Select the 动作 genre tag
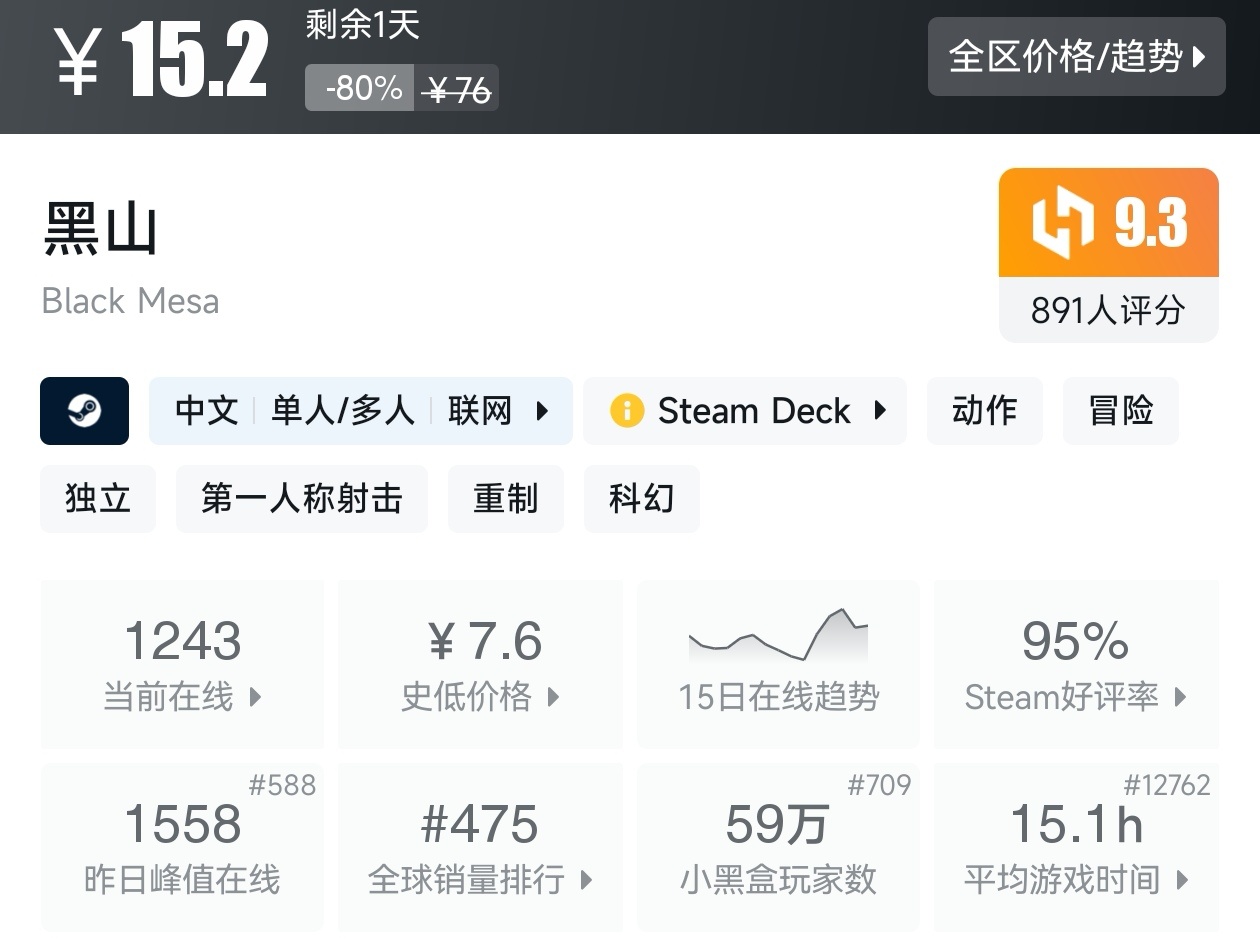This screenshot has width=1260, height=952. tap(984, 411)
